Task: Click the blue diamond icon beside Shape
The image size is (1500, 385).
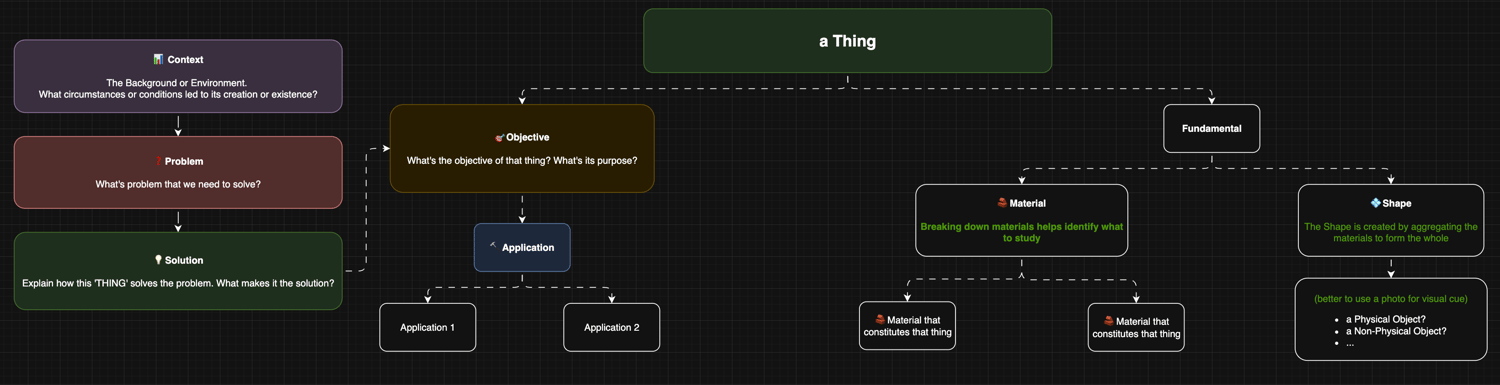Action: tap(1376, 203)
